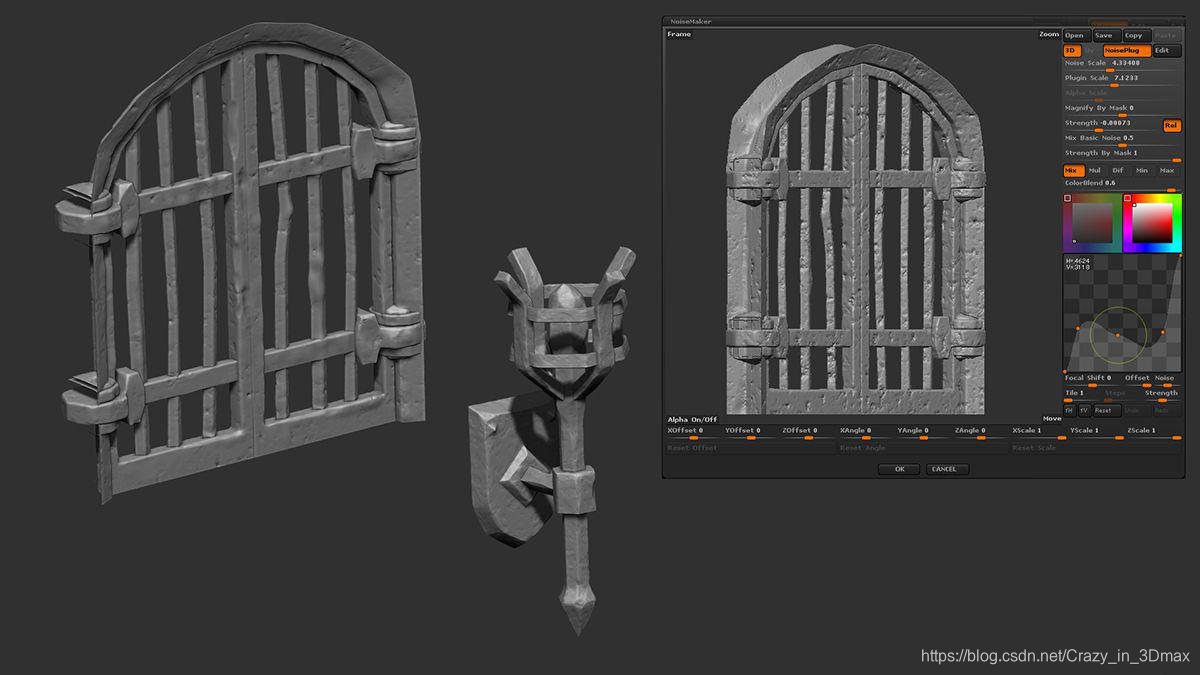This screenshot has width=1200, height=675.
Task: Toggle the 3D noise mode button
Action: (1072, 50)
